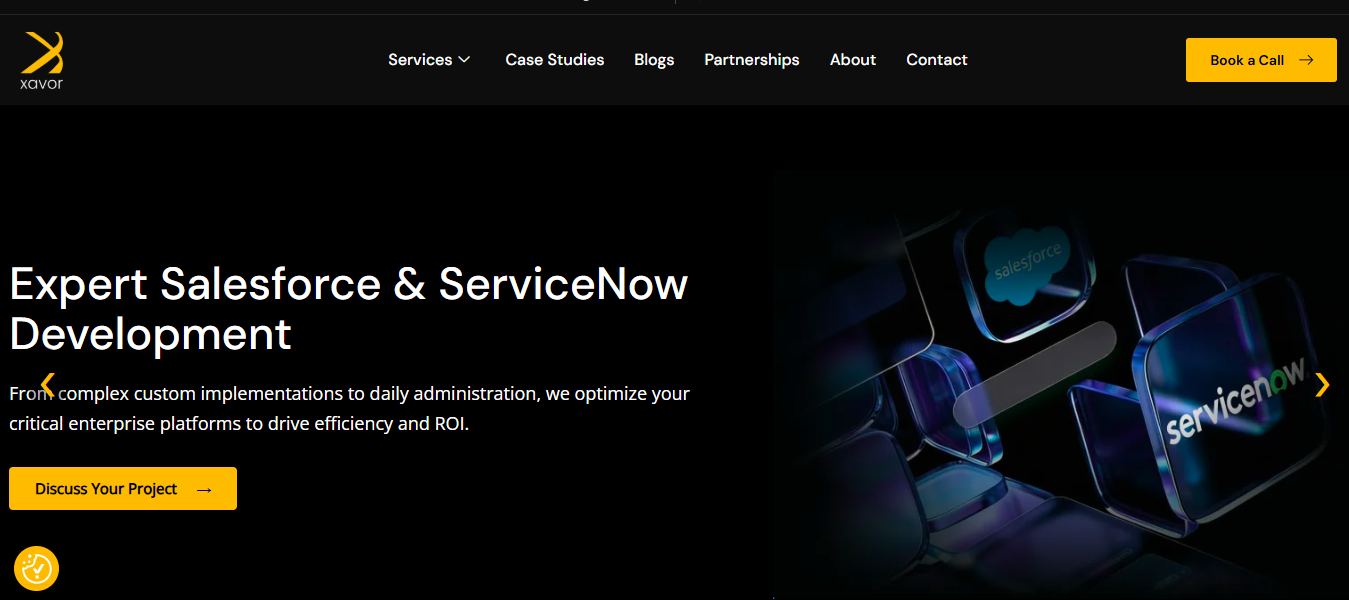Click the gray pill bar in hero artwork
Screen dimensions: 1349x600
[1034, 374]
